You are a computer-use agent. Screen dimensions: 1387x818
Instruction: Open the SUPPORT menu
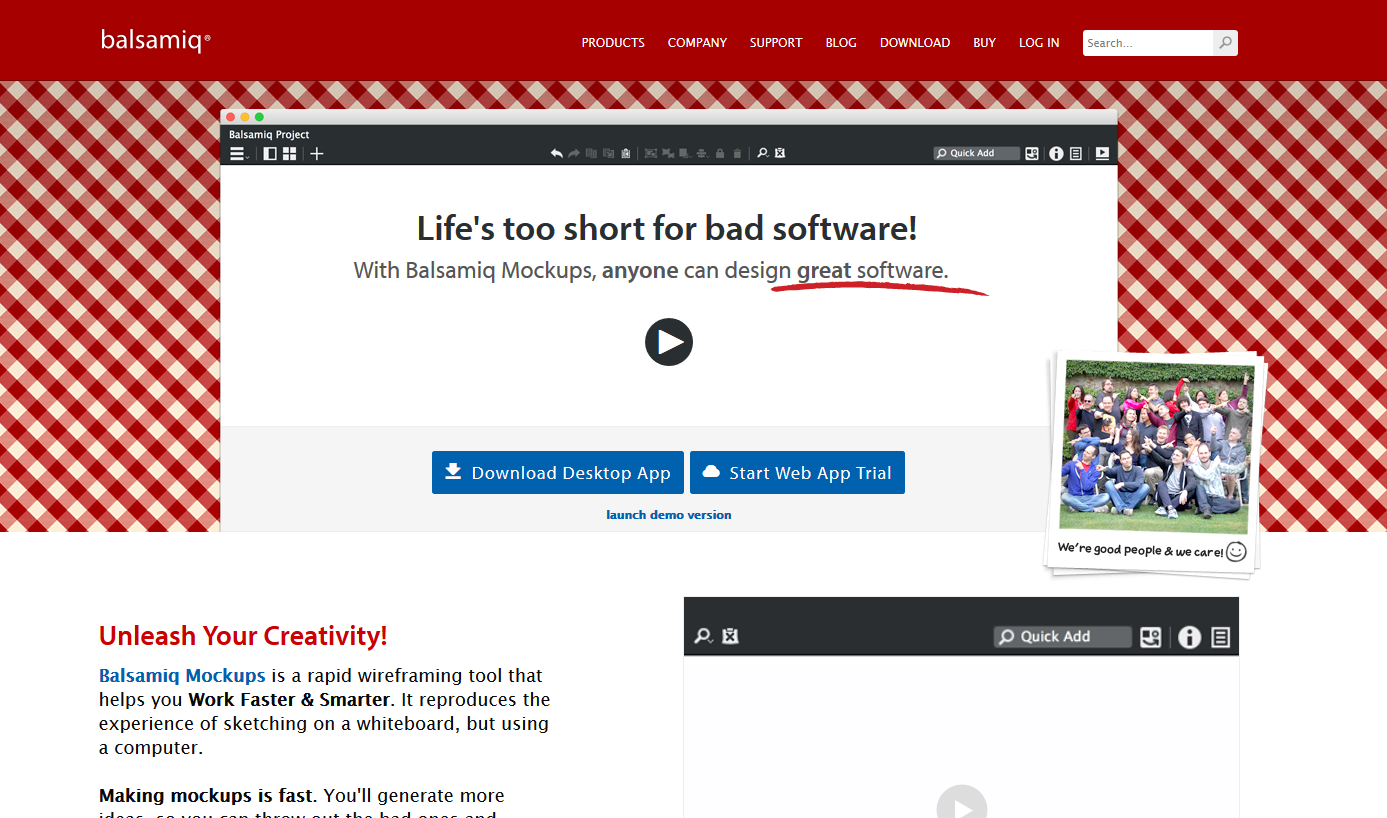tap(776, 43)
